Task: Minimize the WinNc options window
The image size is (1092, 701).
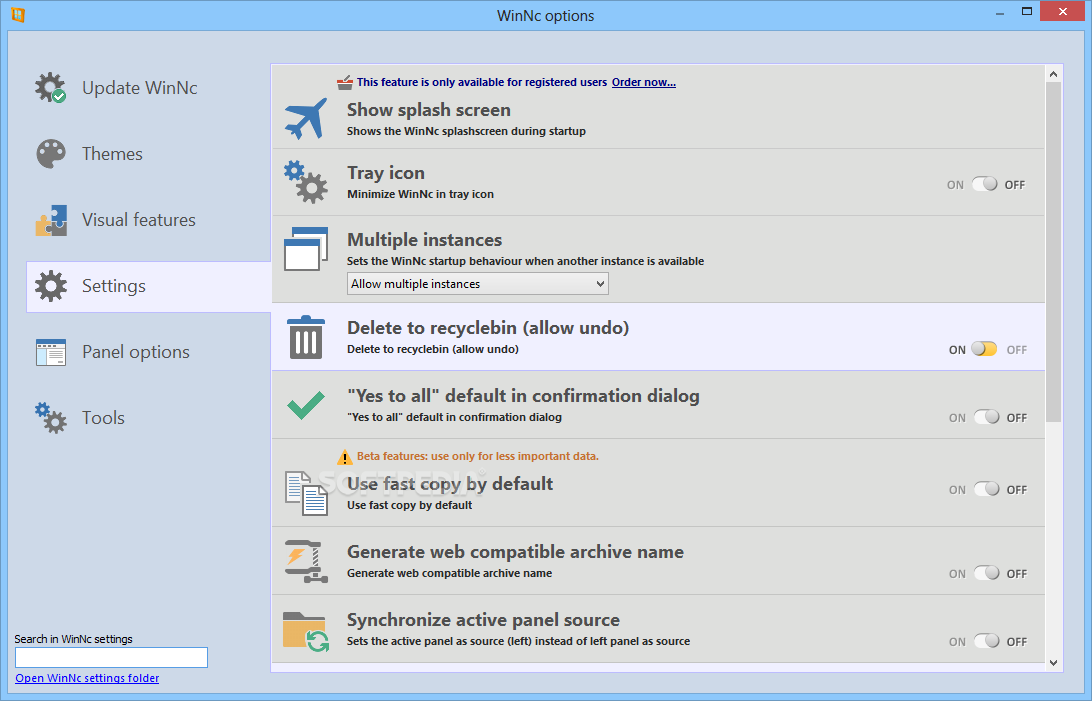Action: 1000,12
